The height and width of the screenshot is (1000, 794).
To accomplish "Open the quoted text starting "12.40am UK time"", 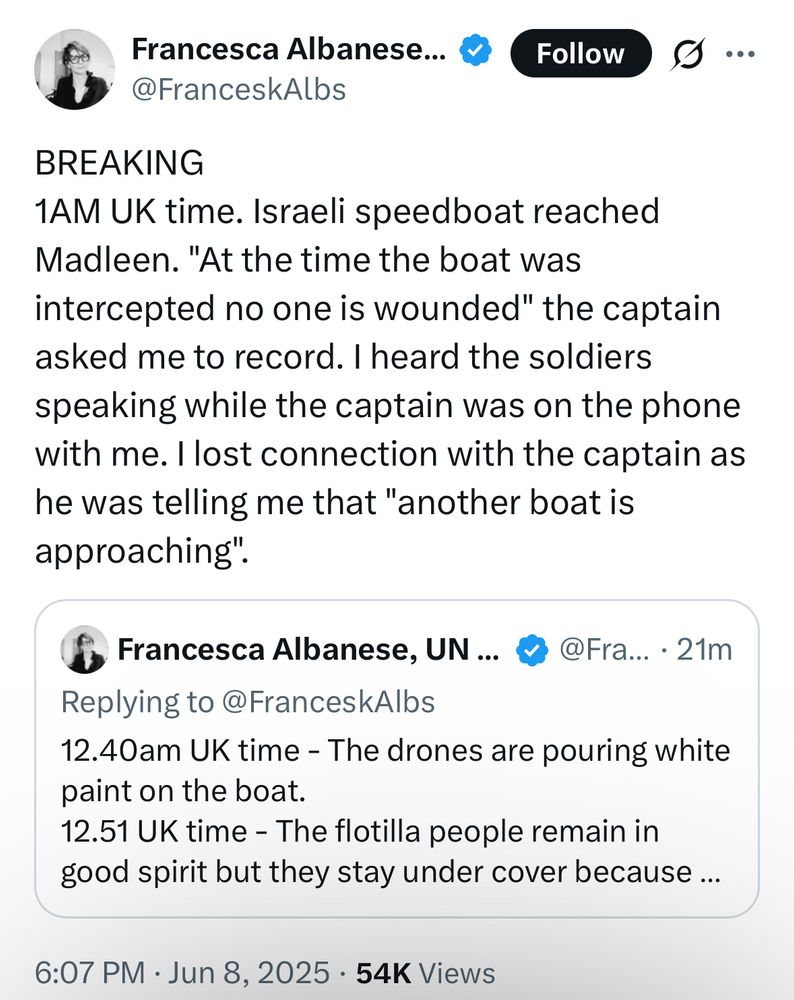I will click(x=395, y=750).
